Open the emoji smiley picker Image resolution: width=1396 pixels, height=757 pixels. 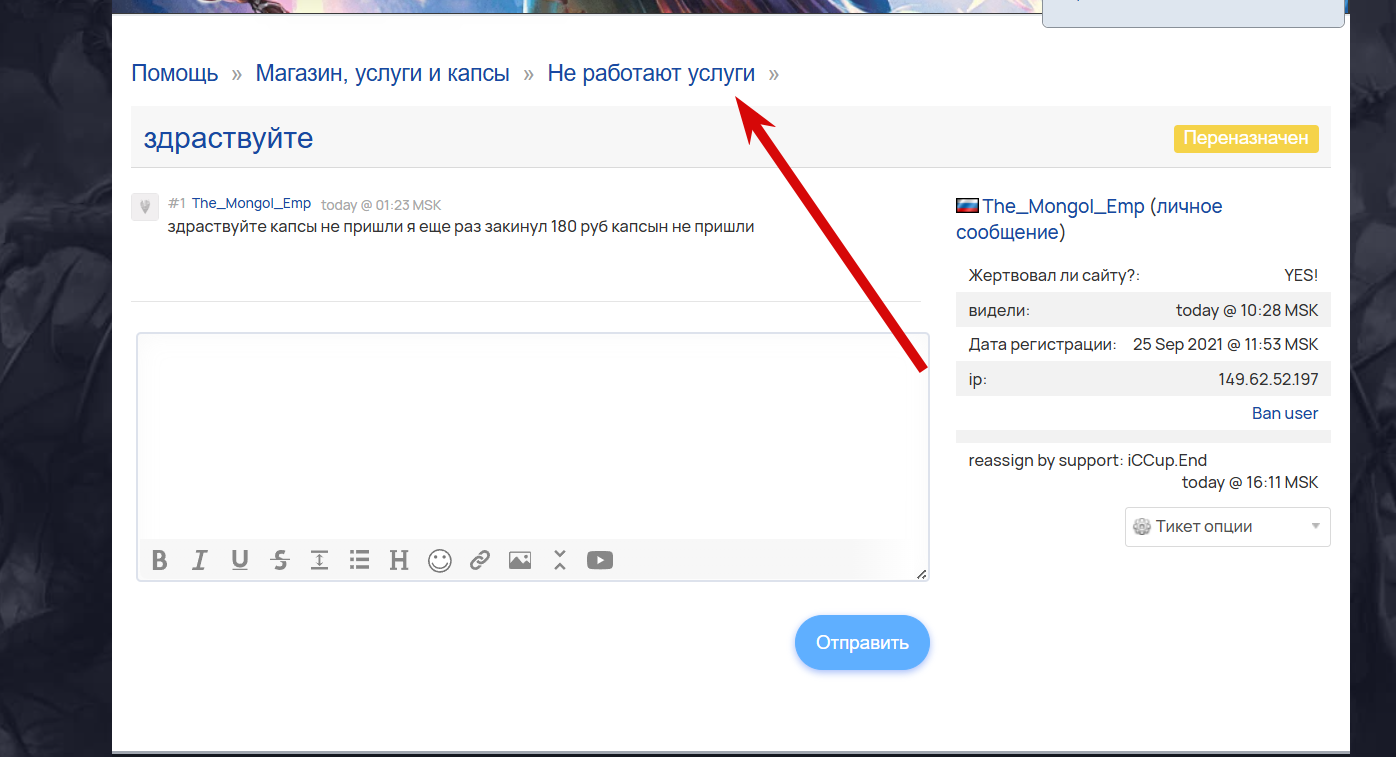click(x=440, y=560)
